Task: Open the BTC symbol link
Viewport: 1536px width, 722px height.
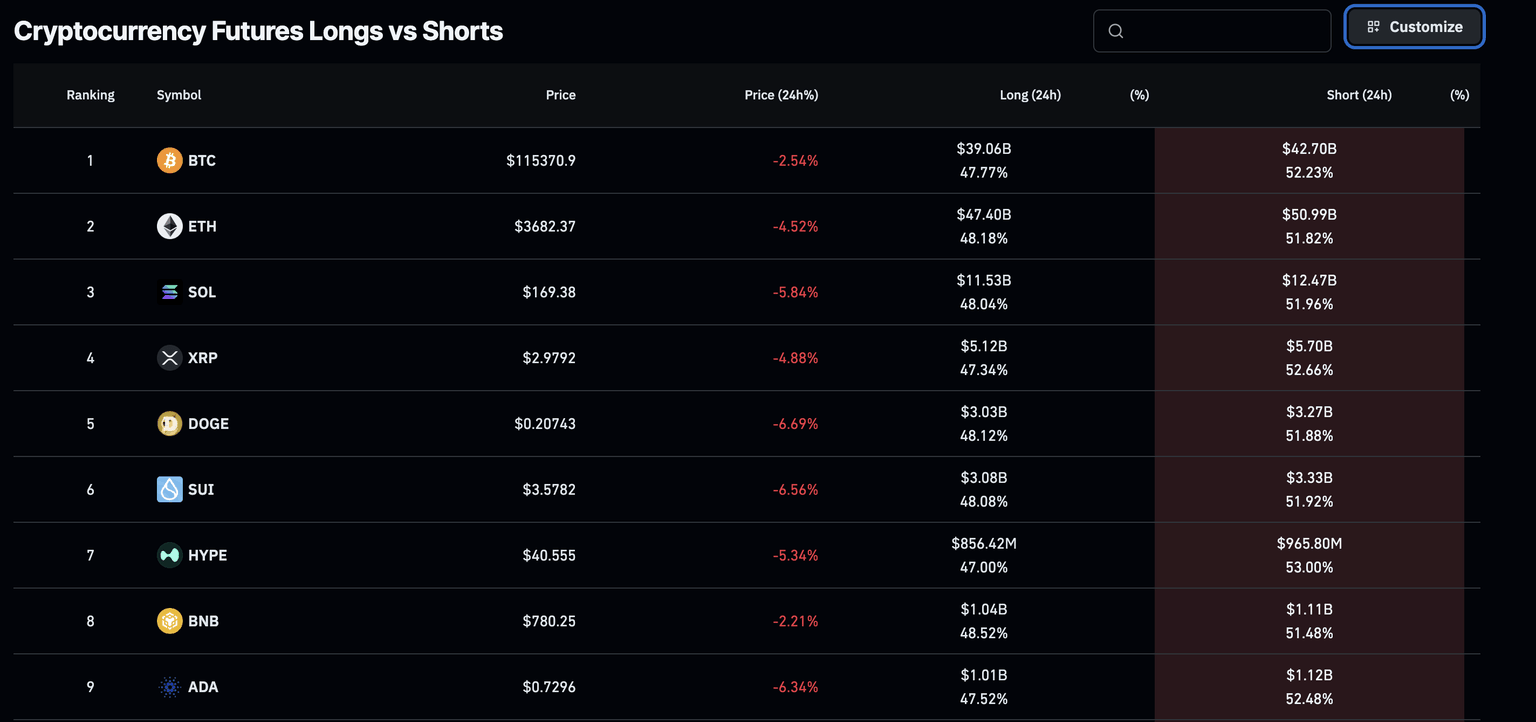Action: coord(202,160)
